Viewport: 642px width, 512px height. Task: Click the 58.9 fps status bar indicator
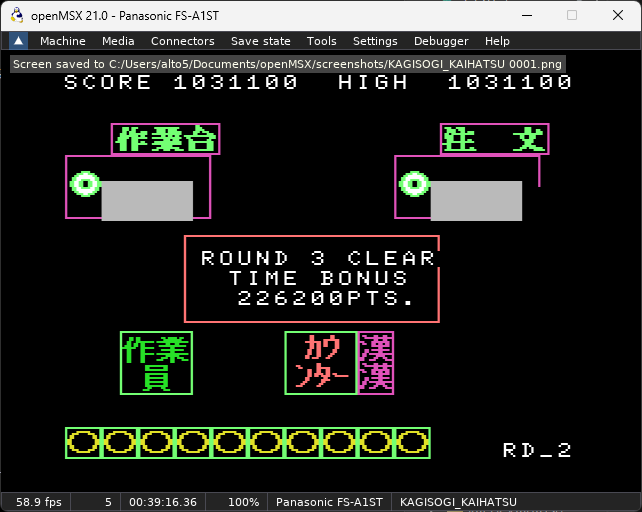[38, 501]
